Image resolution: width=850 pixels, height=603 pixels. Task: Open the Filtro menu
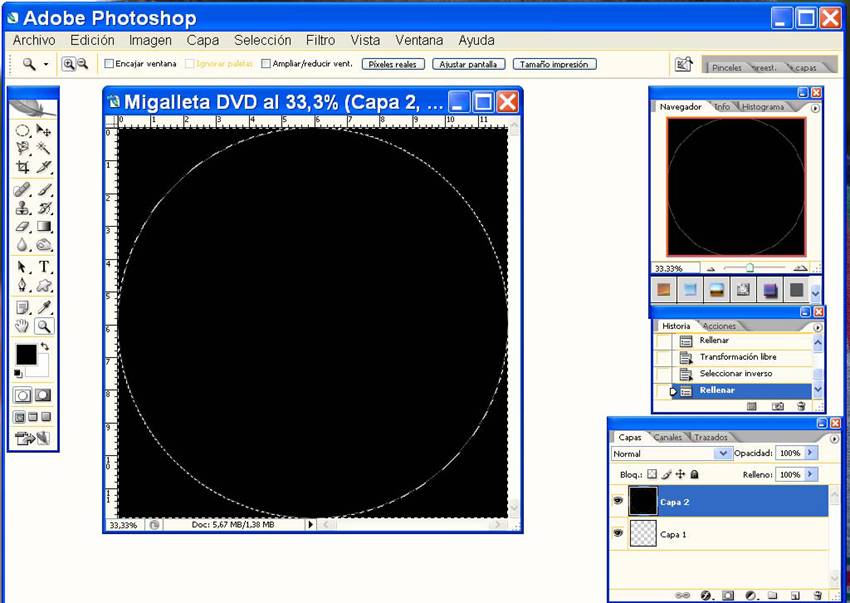[320, 41]
